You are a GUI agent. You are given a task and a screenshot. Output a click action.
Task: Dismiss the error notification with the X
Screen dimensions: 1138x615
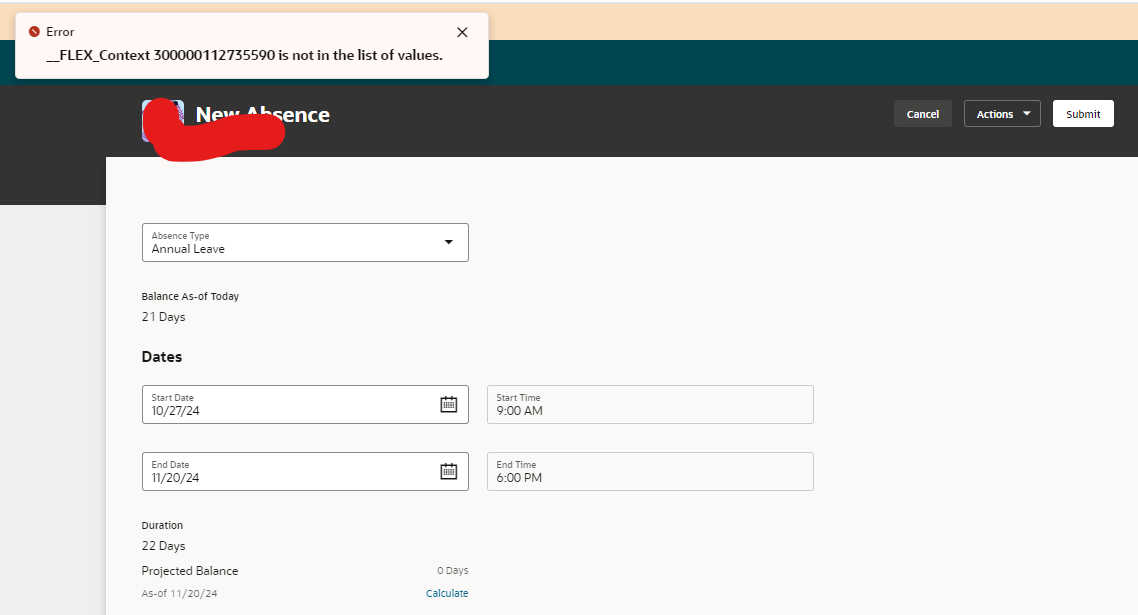[x=462, y=32]
